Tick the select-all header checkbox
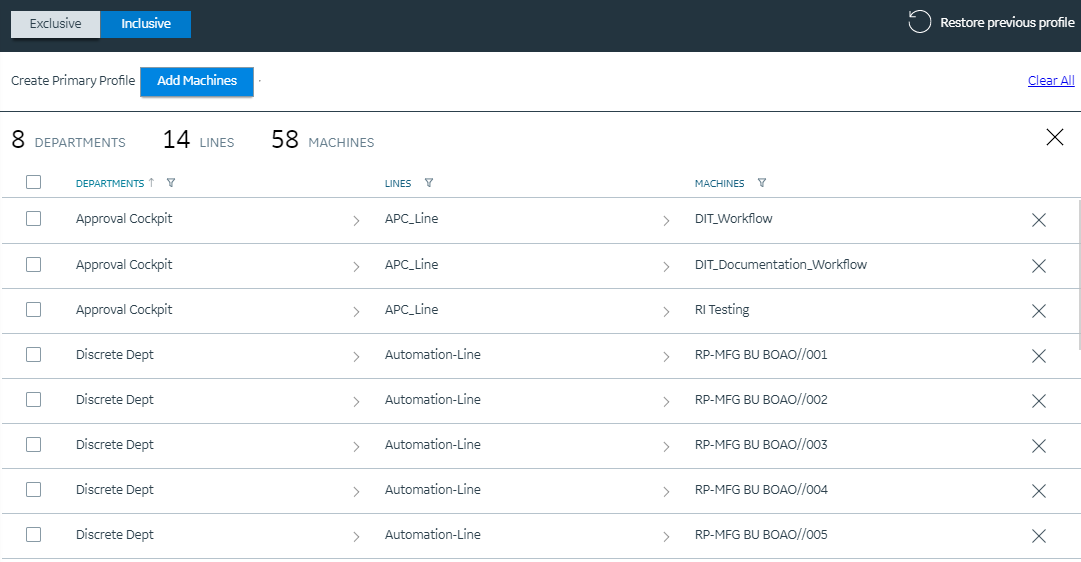This screenshot has height=562, width=1081. (33, 182)
